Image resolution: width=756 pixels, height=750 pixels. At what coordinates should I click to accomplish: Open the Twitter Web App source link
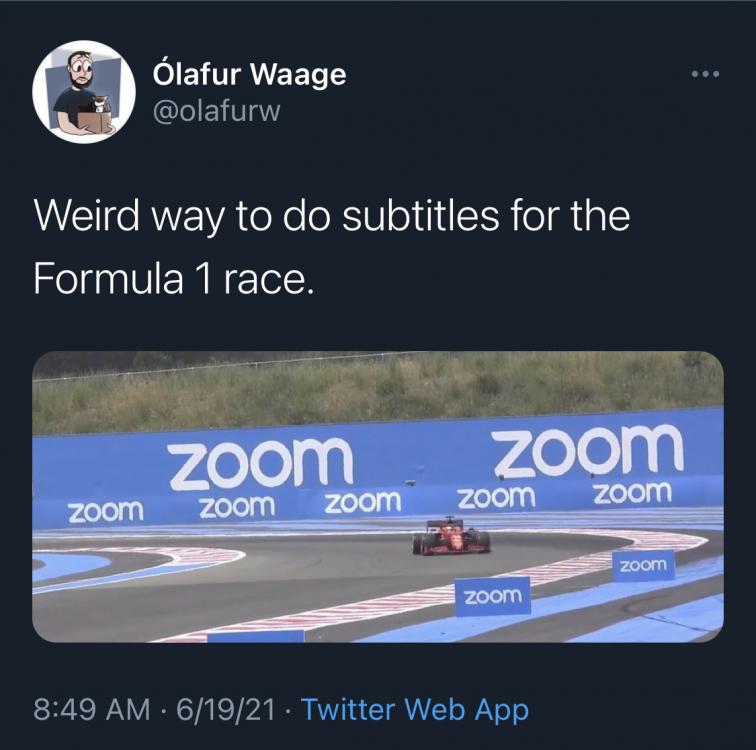point(414,709)
